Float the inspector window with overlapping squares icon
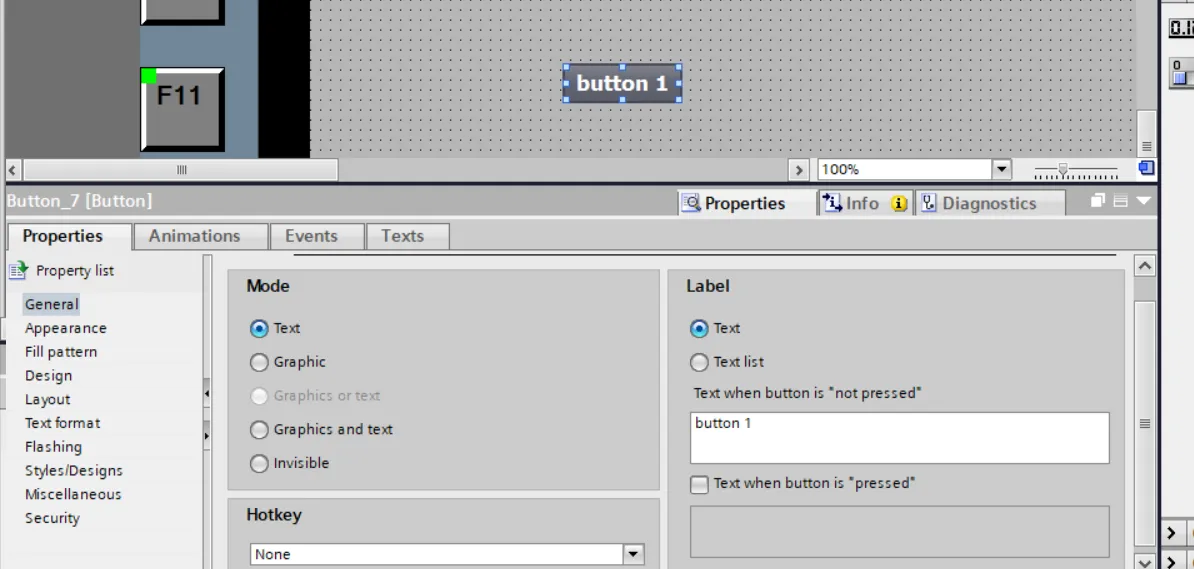This screenshot has height=569, width=1194. 1097,201
